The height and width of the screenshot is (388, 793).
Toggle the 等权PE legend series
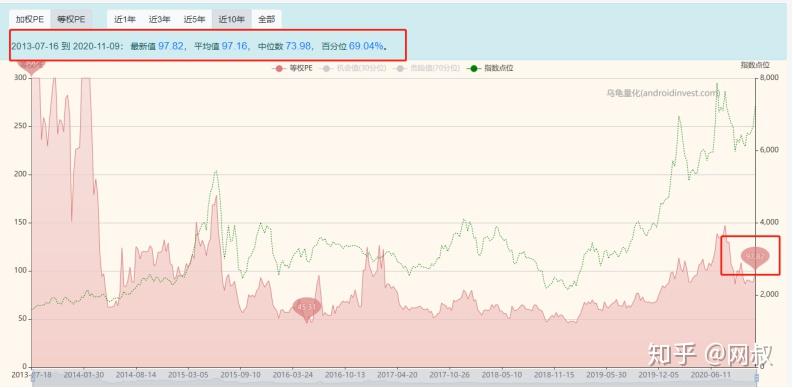pos(292,68)
